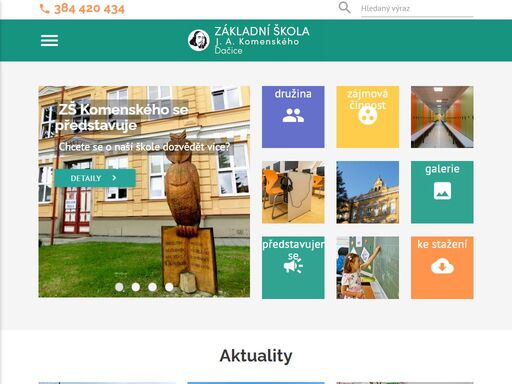Open the ke stažení download cloud tile

(442, 268)
